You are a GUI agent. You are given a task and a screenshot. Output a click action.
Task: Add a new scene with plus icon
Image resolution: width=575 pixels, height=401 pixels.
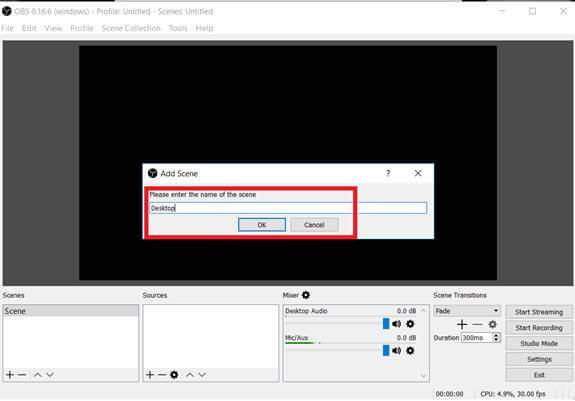coord(10,375)
